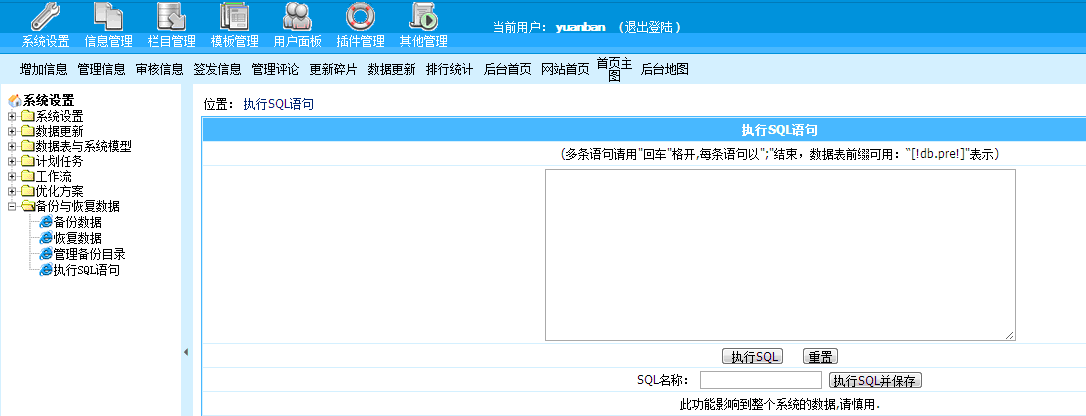1086x416 pixels.
Task: Open 后台地图 in submenu bar
Action: [x=665, y=69]
